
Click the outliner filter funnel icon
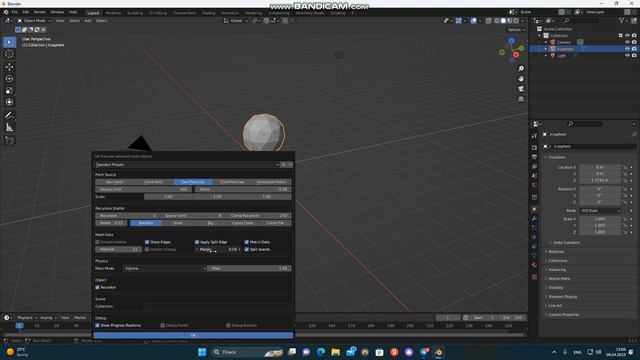(621, 20)
